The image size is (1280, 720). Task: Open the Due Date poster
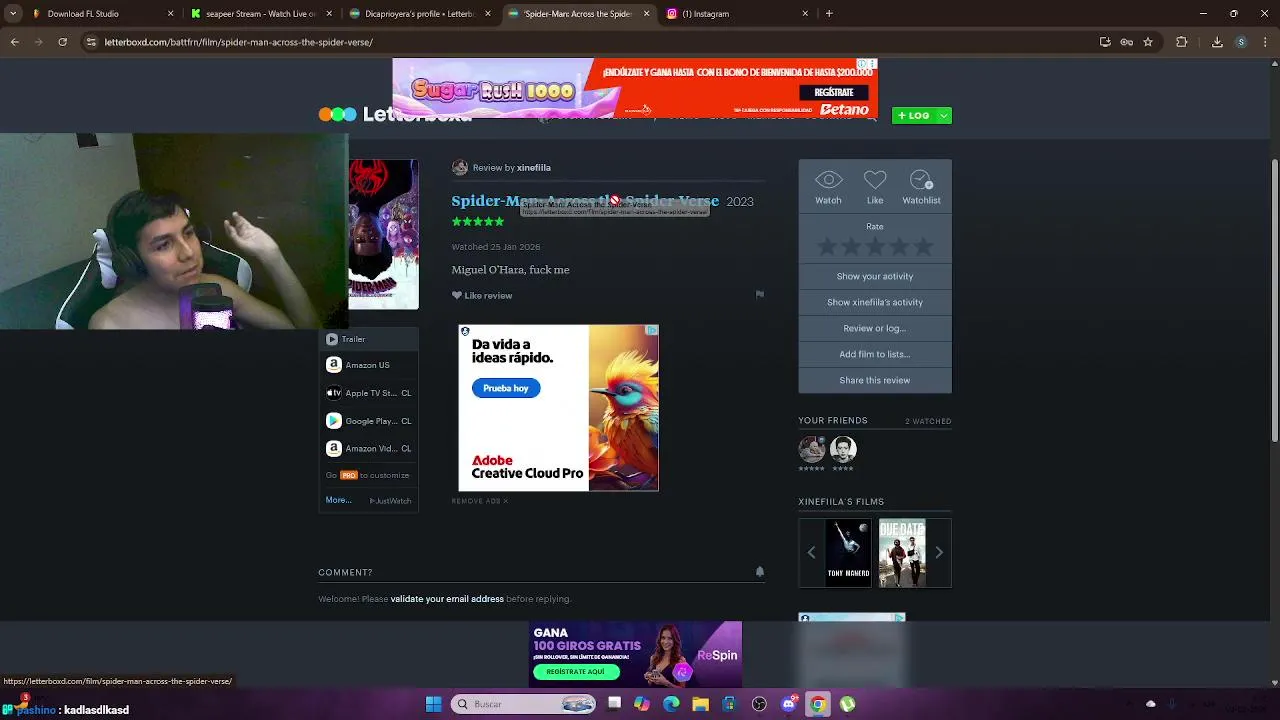coord(902,552)
